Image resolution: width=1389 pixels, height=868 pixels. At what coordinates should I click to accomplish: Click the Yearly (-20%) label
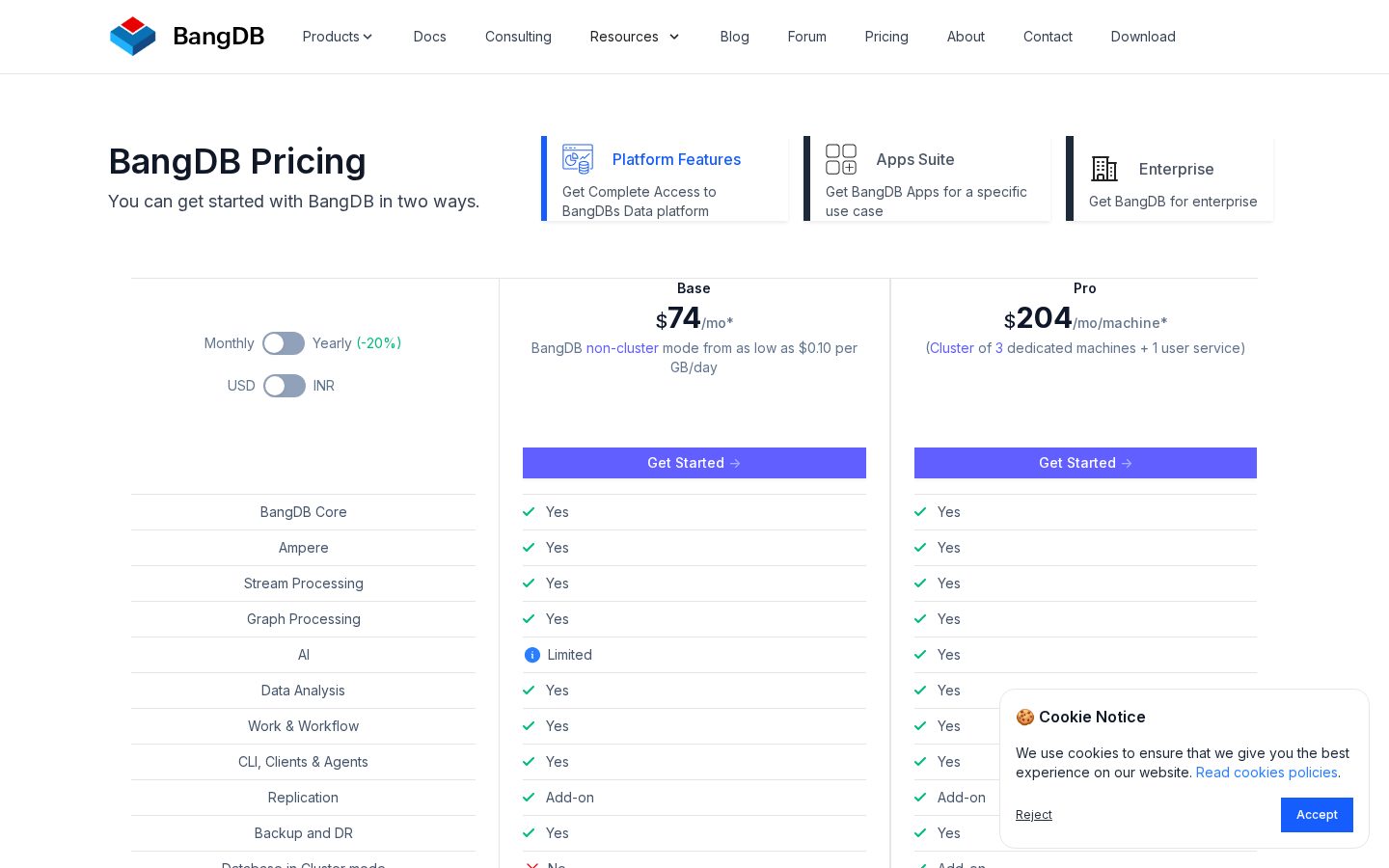357,343
